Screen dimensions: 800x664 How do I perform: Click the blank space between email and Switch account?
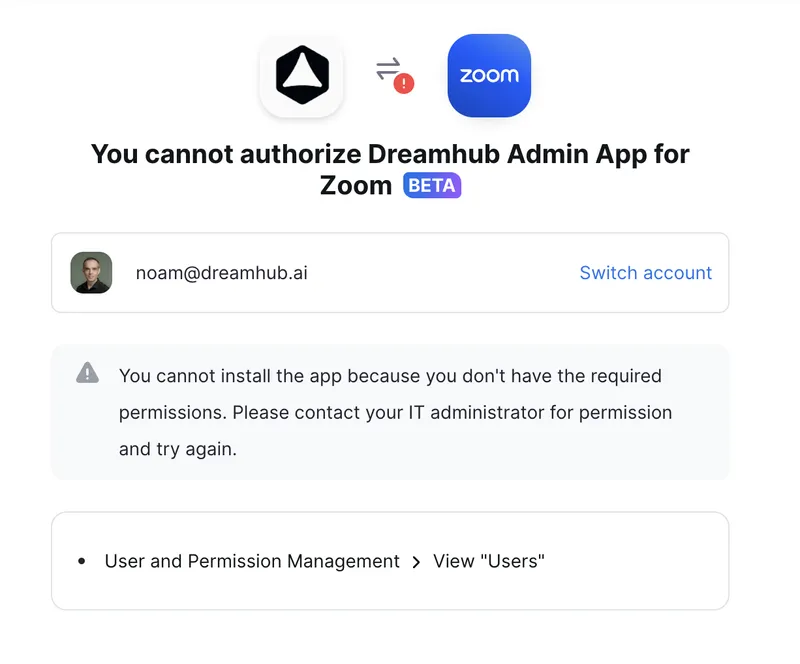pyautogui.click(x=443, y=273)
